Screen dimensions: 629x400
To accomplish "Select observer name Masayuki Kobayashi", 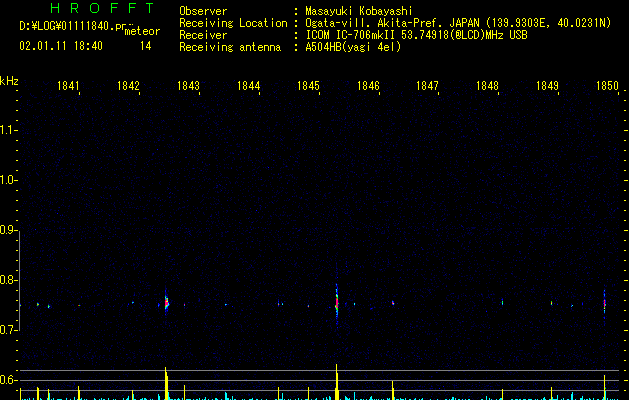I will [x=359, y=11].
